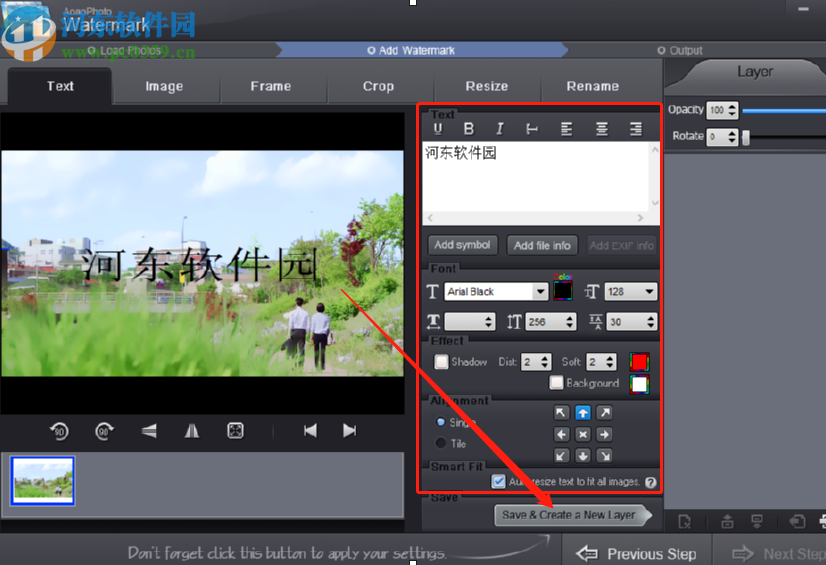Click the Add file info button
Viewport: 826px width, 565px height.
542,245
